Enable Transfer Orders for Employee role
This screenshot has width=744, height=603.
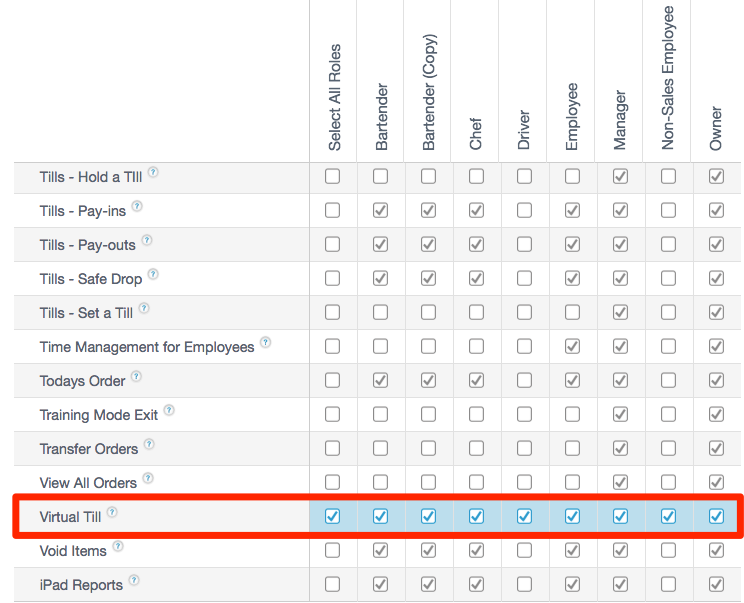click(x=572, y=448)
